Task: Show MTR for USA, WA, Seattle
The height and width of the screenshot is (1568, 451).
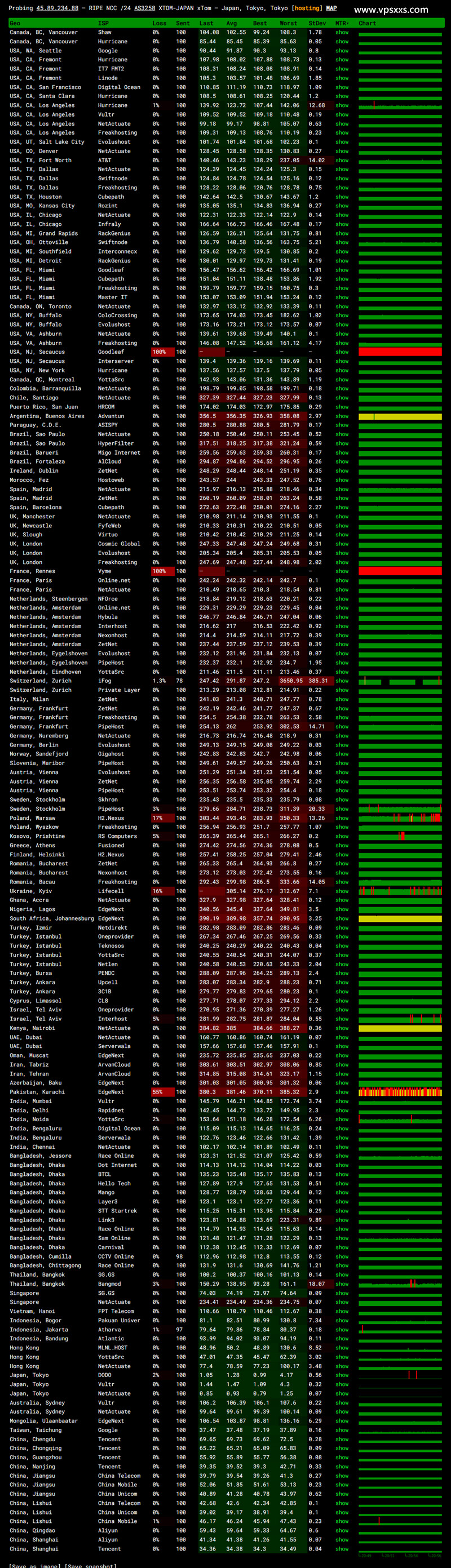Action: pyautogui.click(x=342, y=51)
